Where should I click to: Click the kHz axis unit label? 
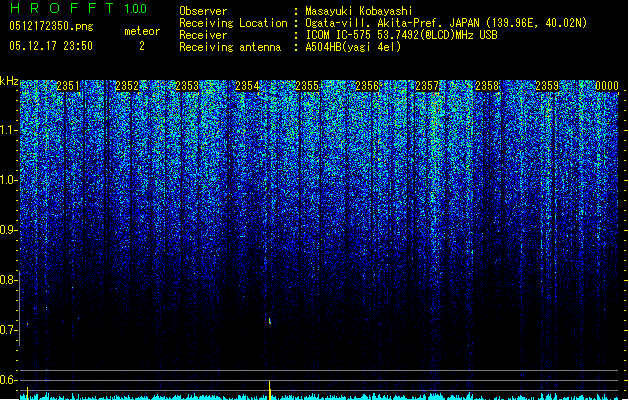coord(9,81)
